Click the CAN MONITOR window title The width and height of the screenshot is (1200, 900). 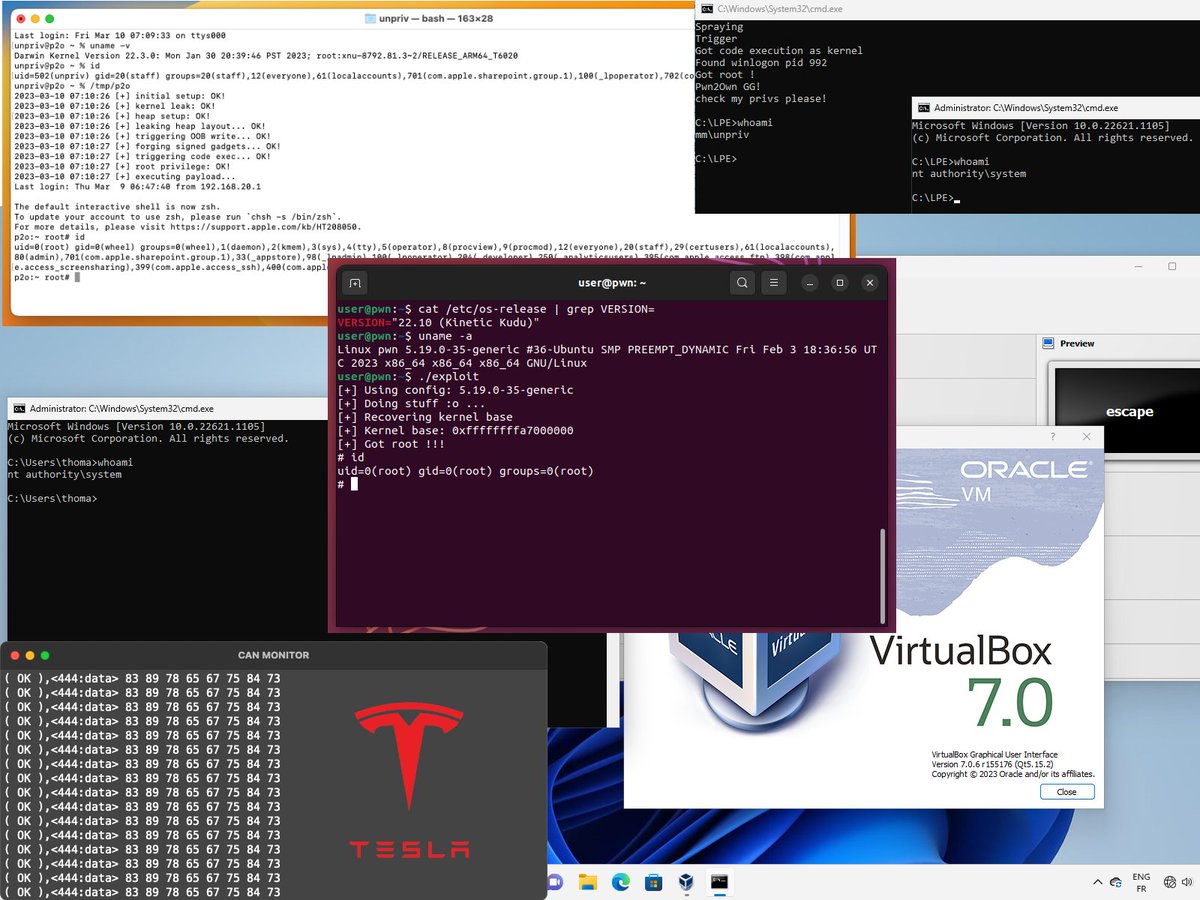[273, 655]
